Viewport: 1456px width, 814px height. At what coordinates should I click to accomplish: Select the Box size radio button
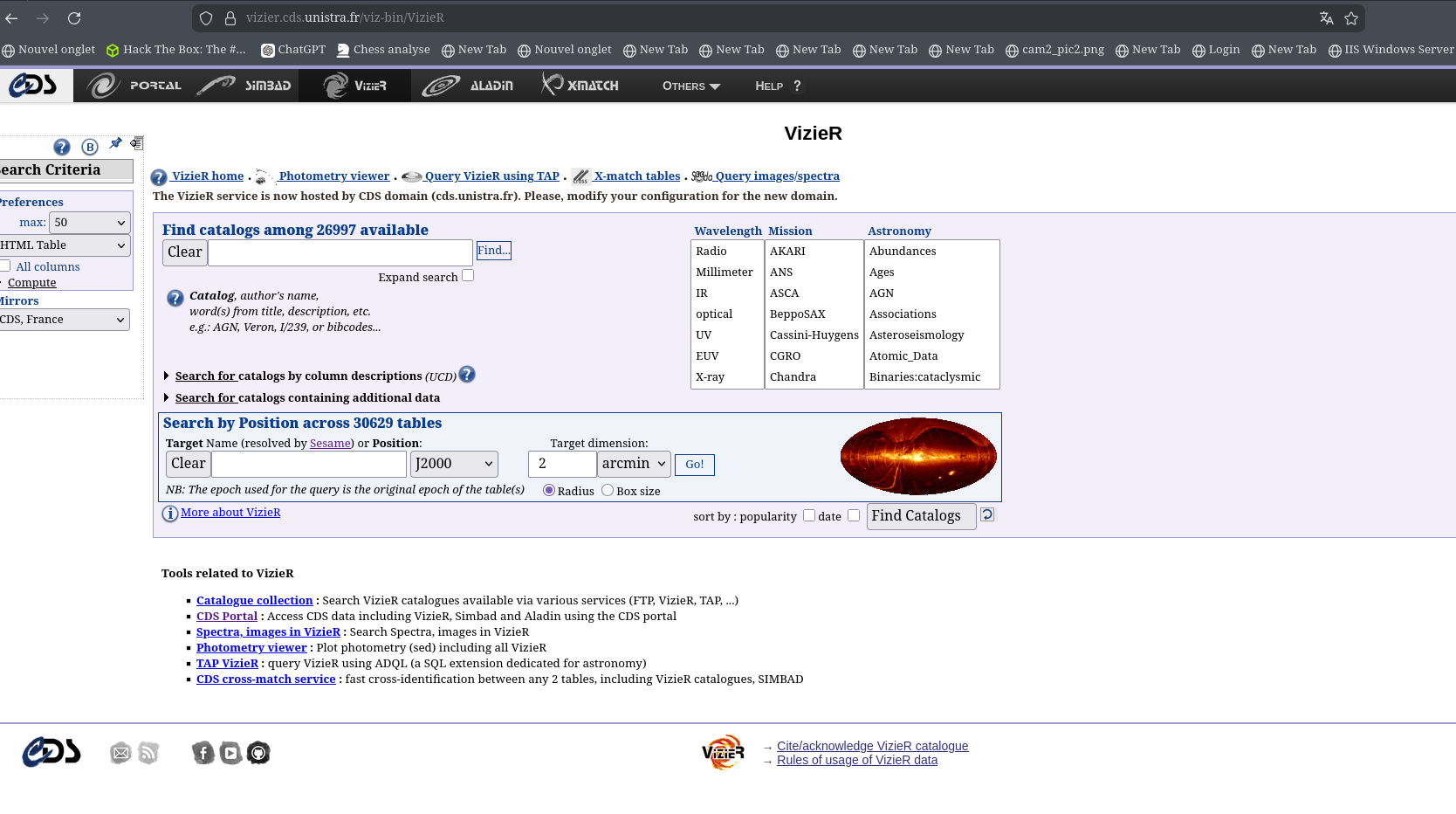coord(608,491)
